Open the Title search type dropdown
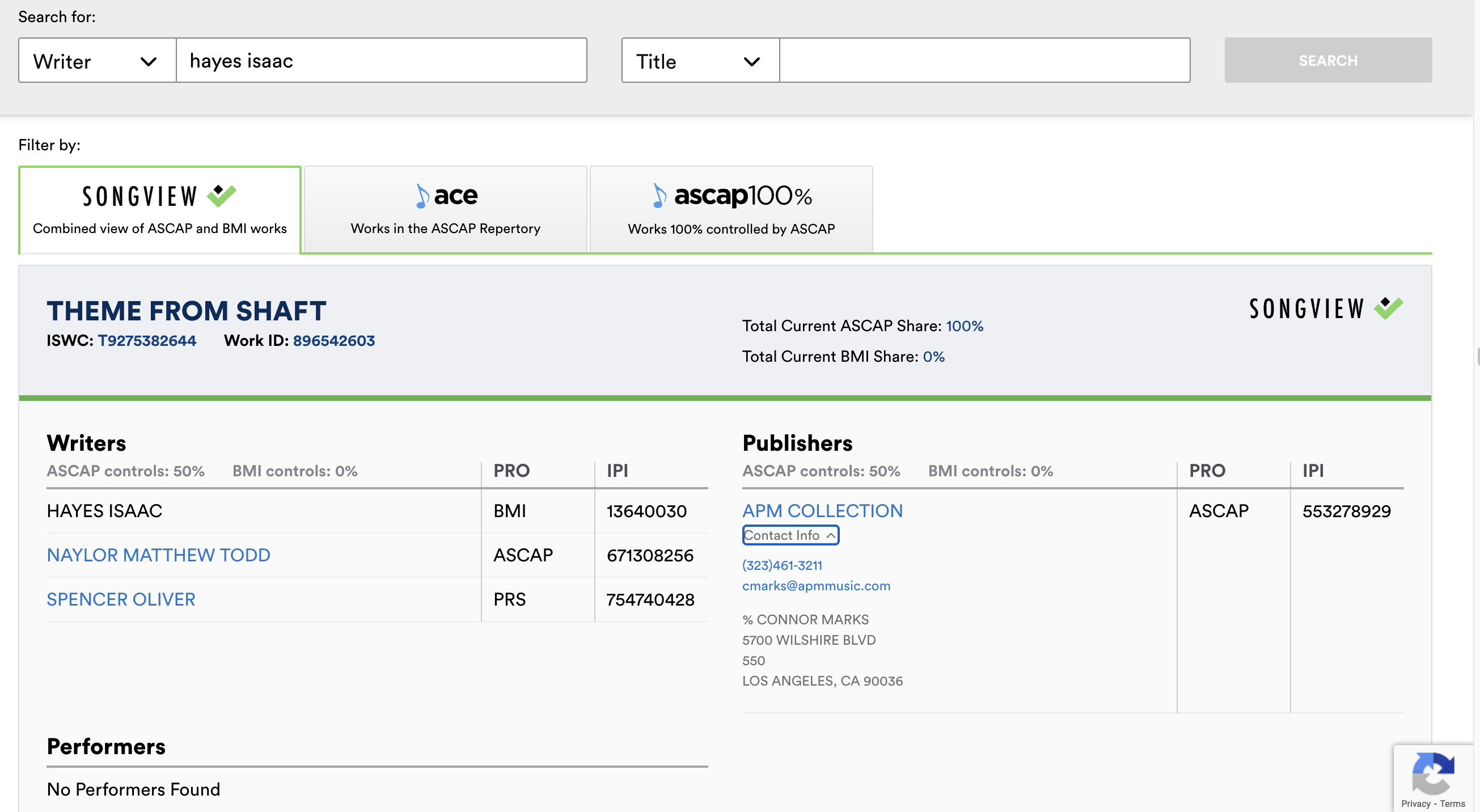 700,60
